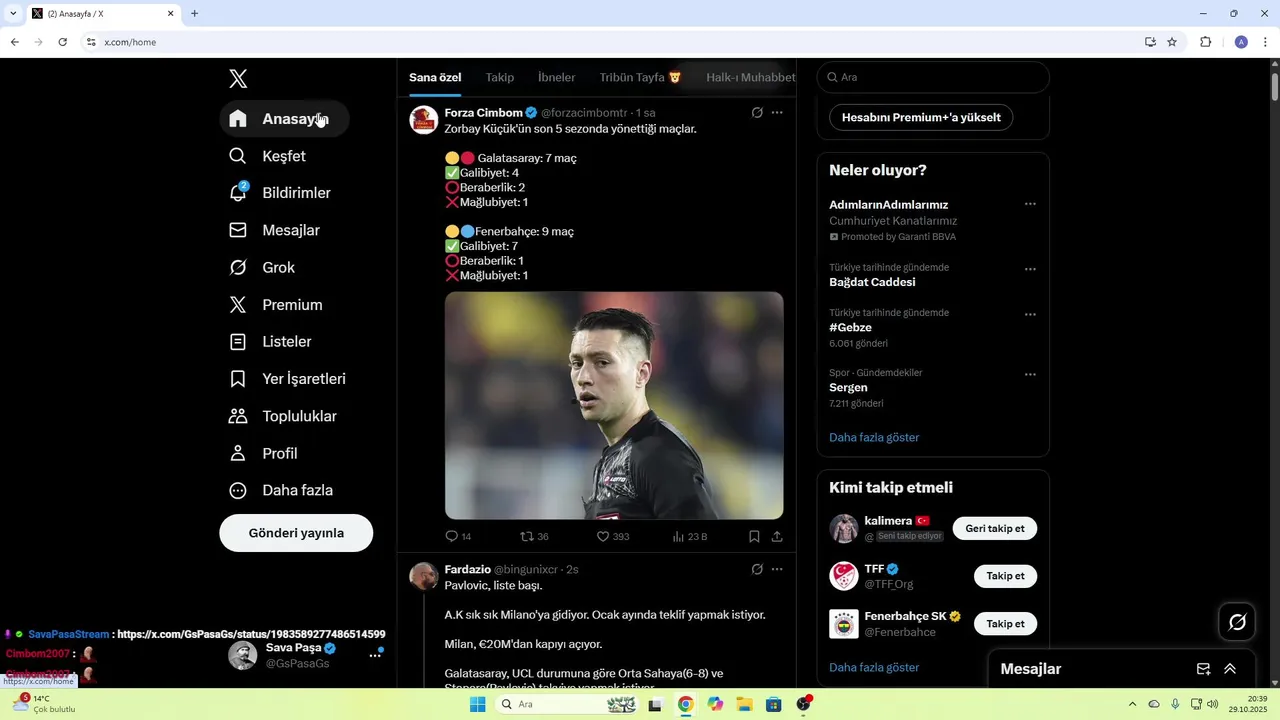Open the options for the AdımlarınAdımlarımız promoted trend

pyautogui.click(x=1030, y=204)
